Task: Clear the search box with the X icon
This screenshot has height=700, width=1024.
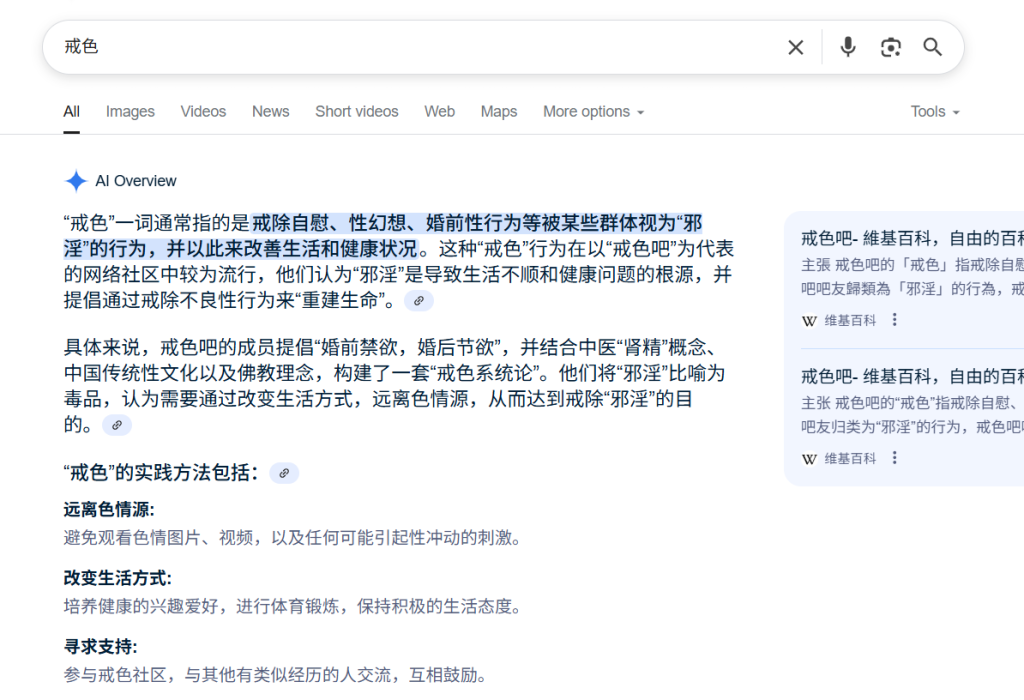Action: pyautogui.click(x=795, y=47)
